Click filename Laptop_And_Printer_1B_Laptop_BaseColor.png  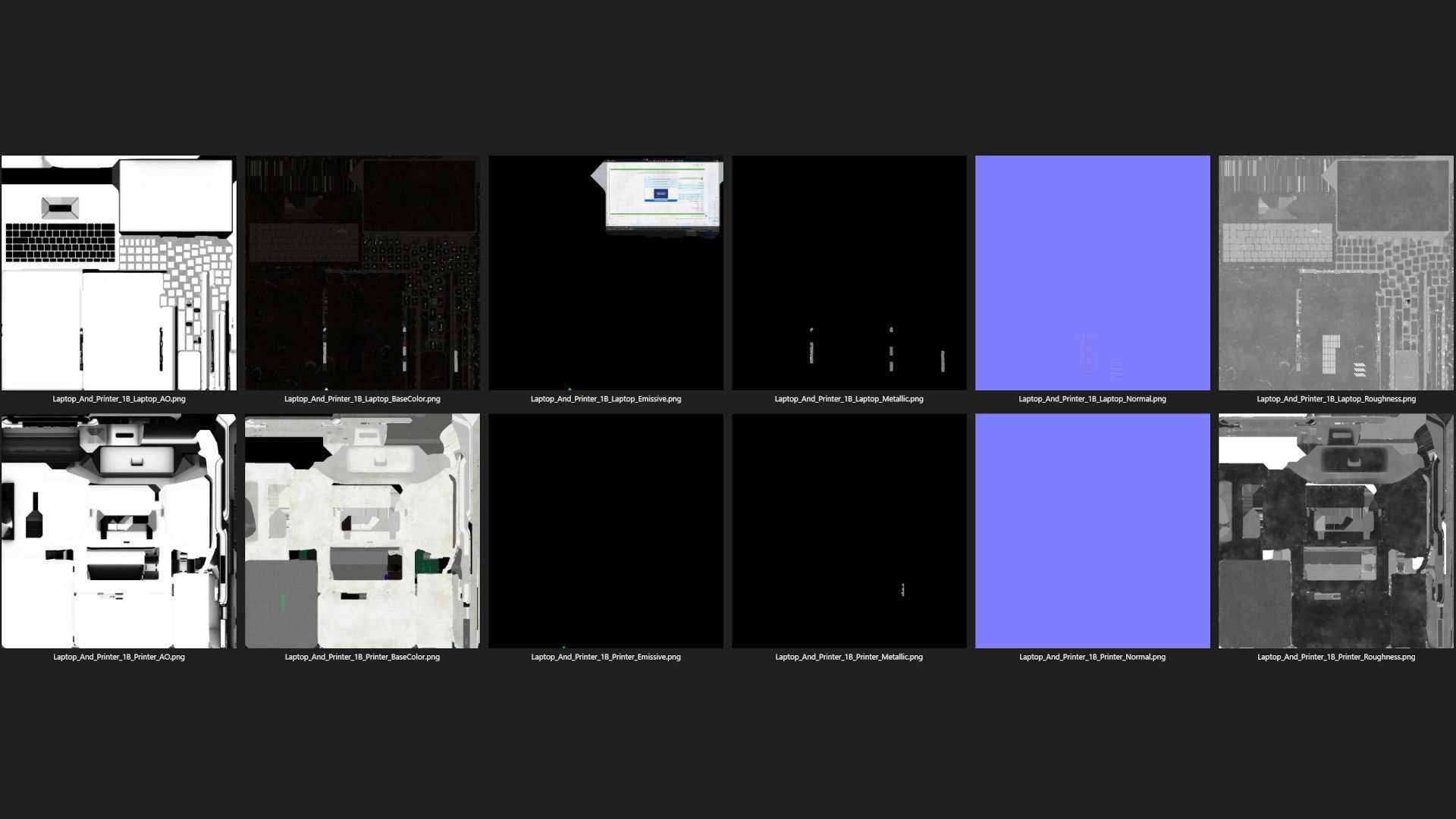coord(362,399)
